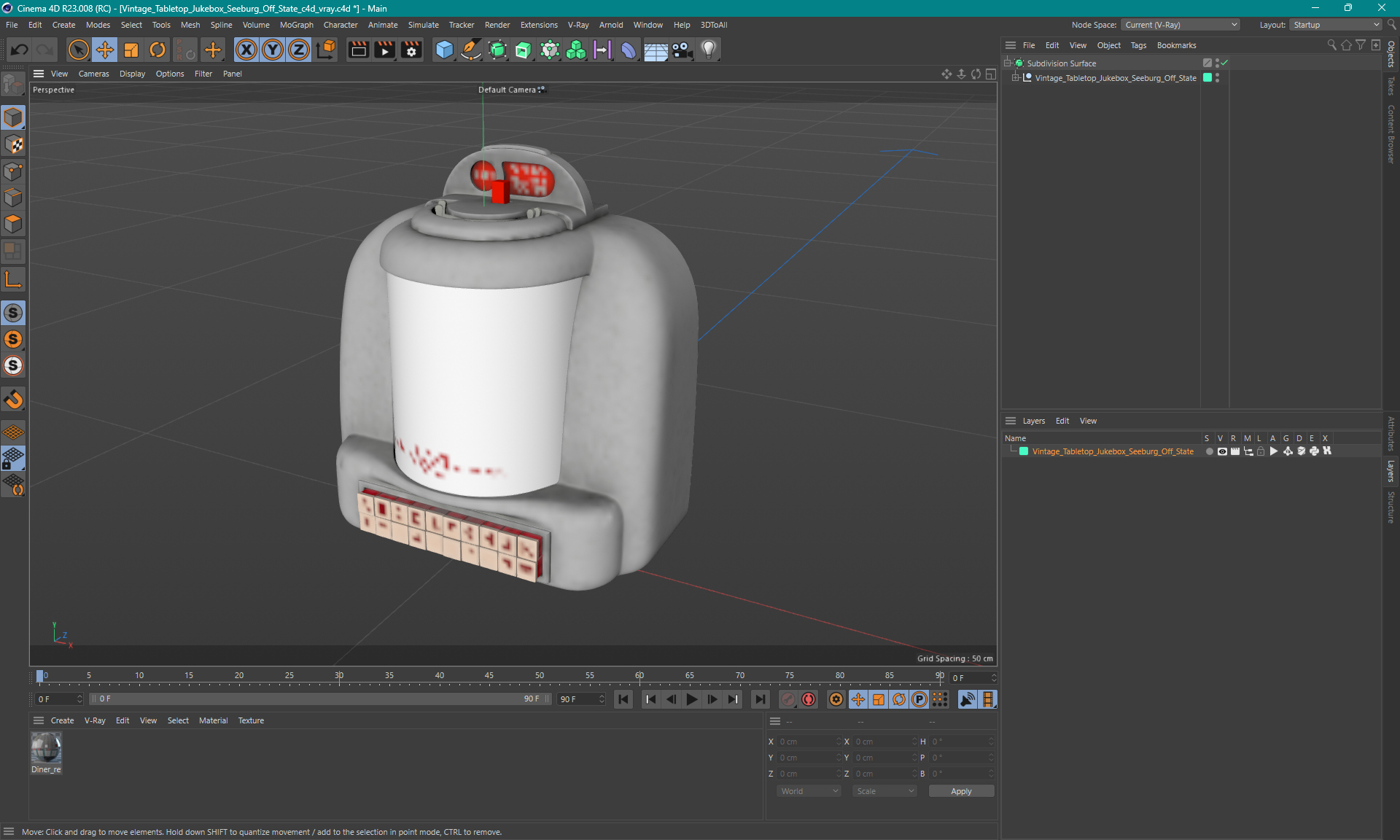Go to end of animation
This screenshot has height=840, width=1400.
coord(760,699)
